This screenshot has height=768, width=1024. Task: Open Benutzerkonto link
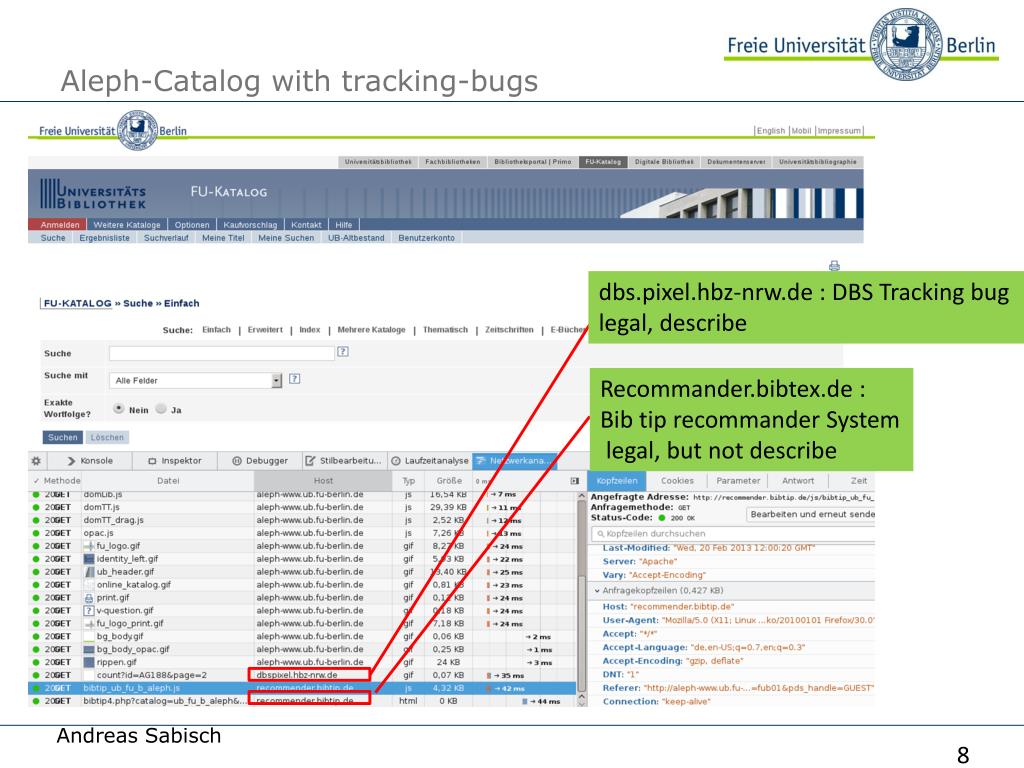point(426,238)
